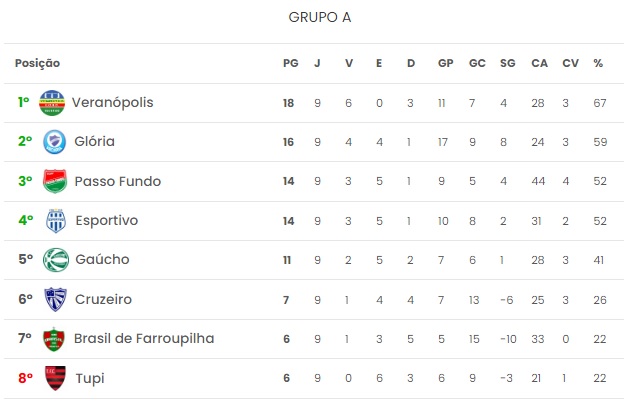627x406 pixels.
Task: Click the Passo Fundo team crest
Action: 55,181
